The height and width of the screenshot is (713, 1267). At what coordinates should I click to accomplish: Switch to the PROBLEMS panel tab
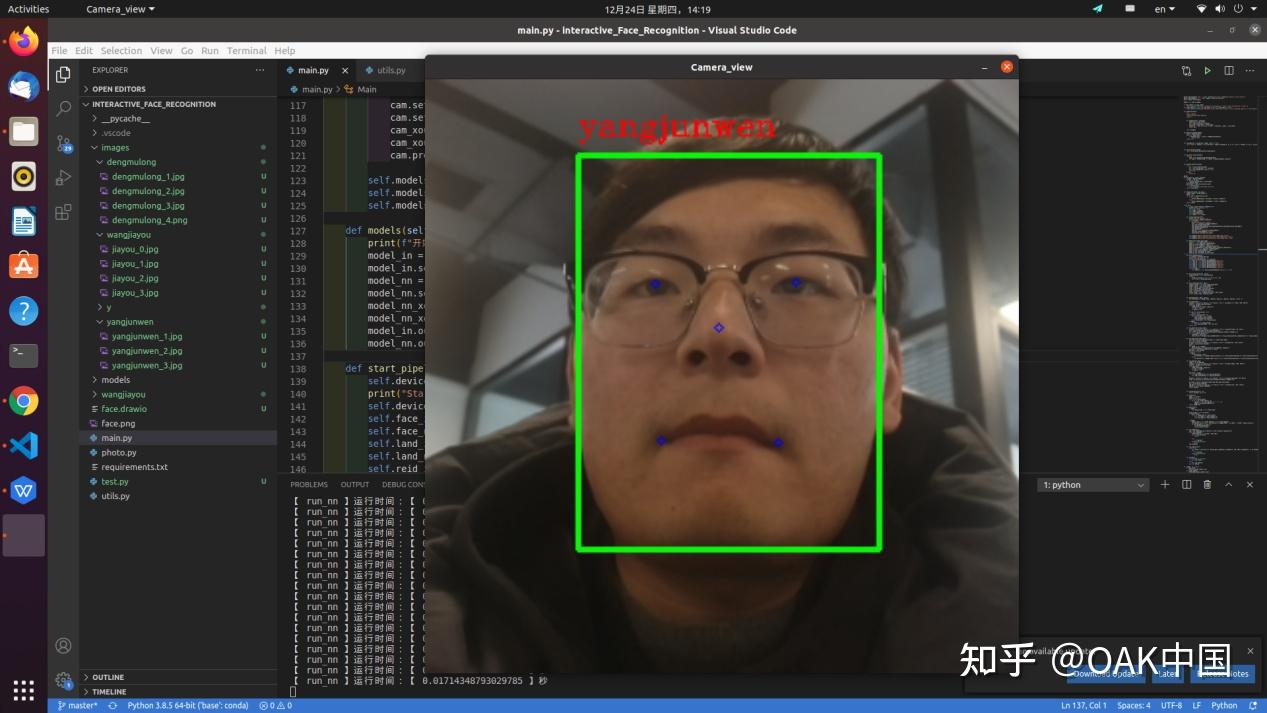(x=309, y=484)
